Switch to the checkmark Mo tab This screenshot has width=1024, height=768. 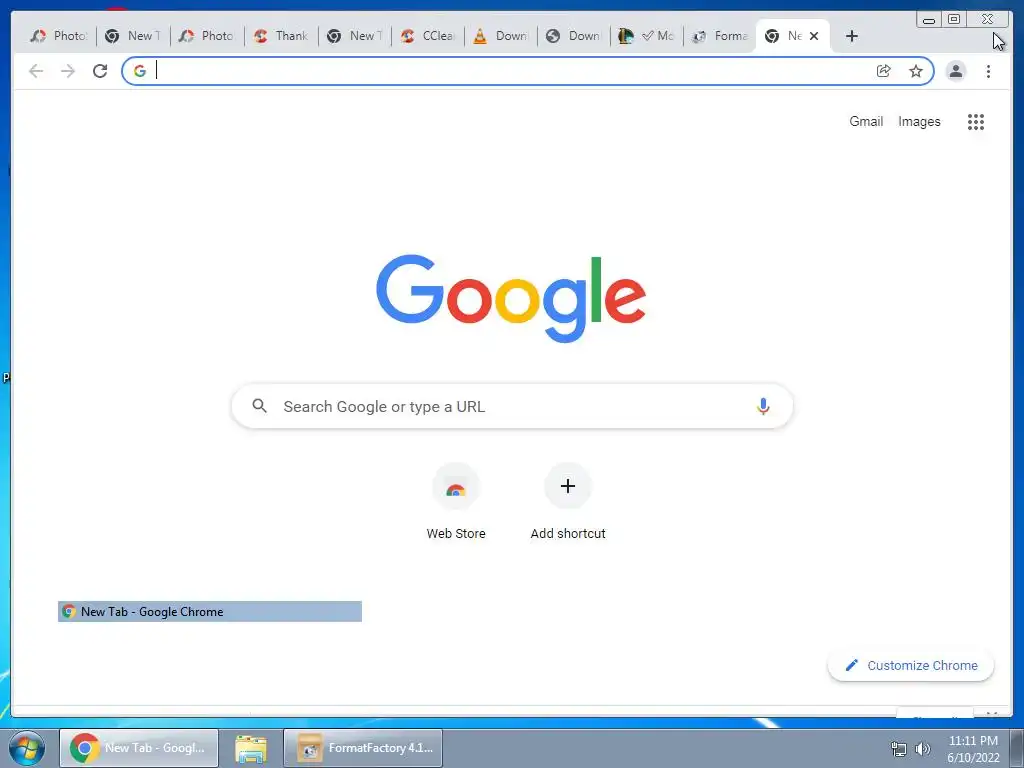pos(647,36)
